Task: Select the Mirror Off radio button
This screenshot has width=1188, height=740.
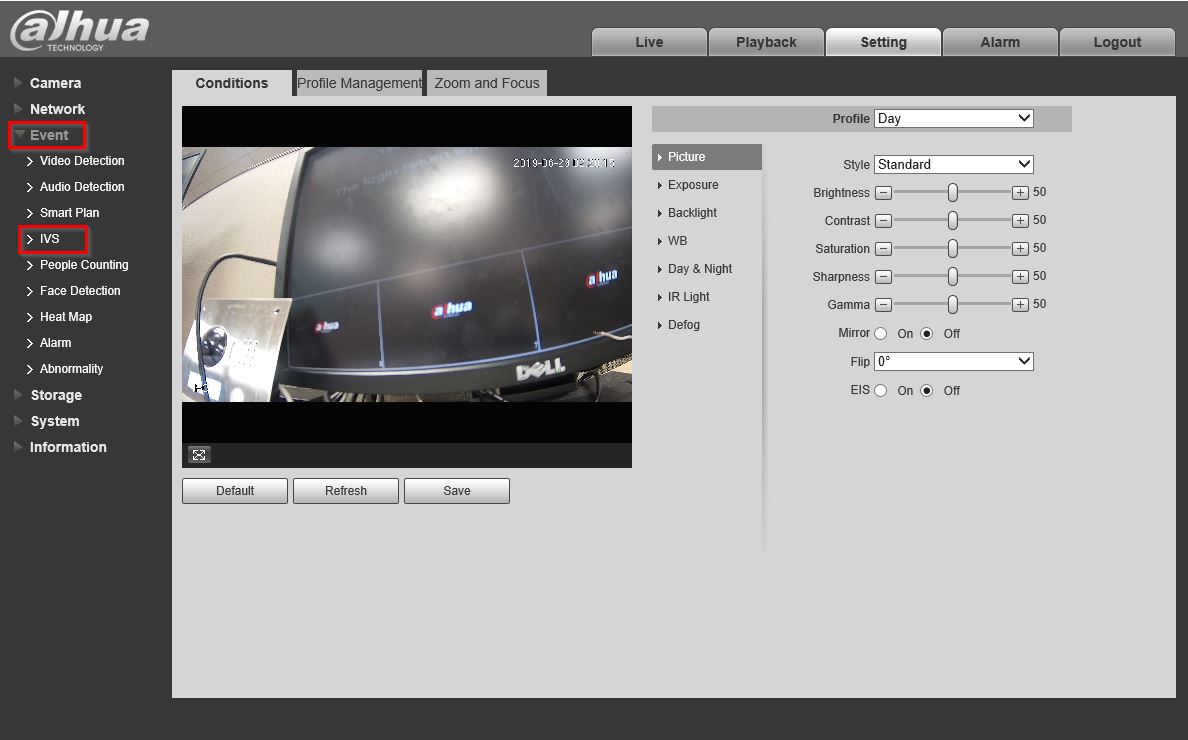Action: [x=927, y=334]
